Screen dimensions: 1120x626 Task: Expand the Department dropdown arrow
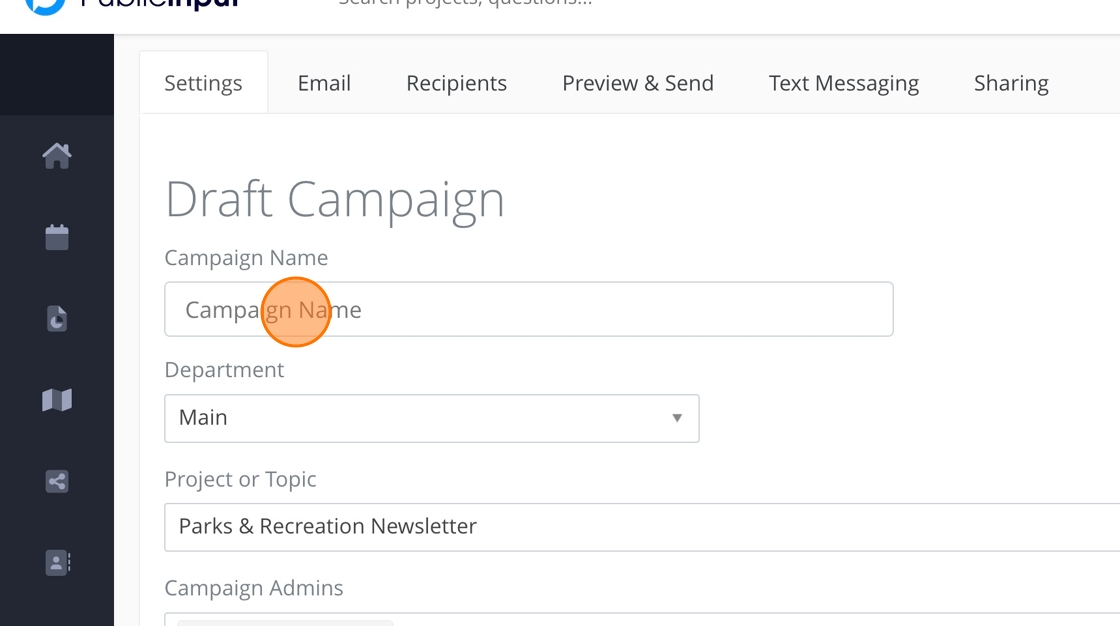[677, 418]
